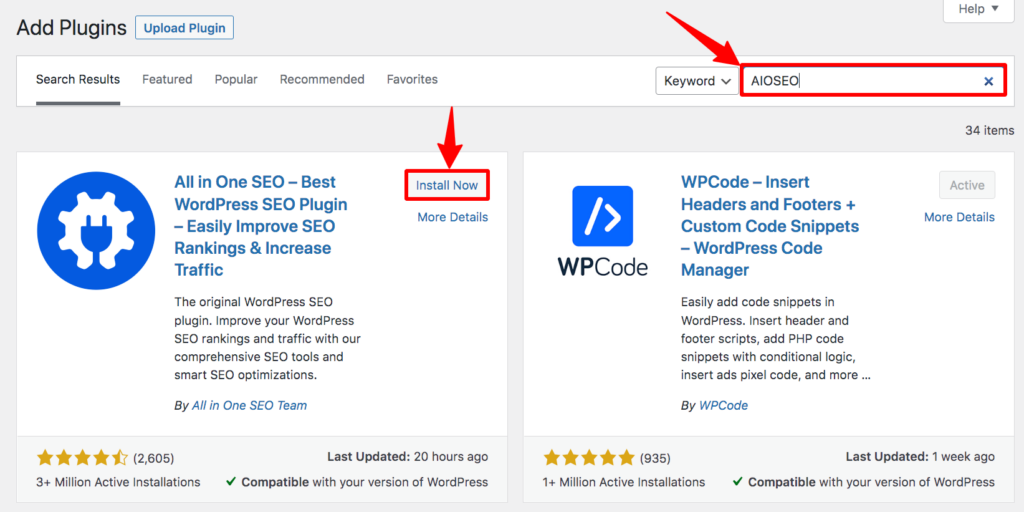Click the five-star rating of WPCode
The width and height of the screenshot is (1024, 512).
pyautogui.click(x=589, y=458)
